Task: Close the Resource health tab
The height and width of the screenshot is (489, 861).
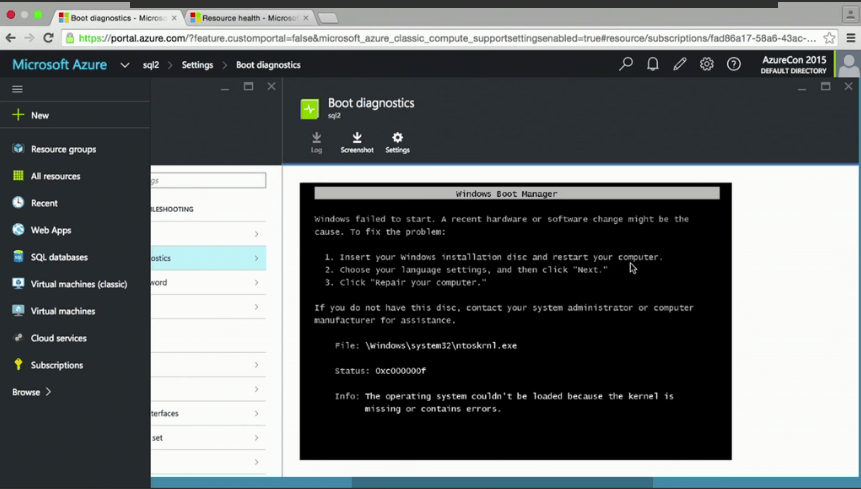Action: (x=306, y=18)
